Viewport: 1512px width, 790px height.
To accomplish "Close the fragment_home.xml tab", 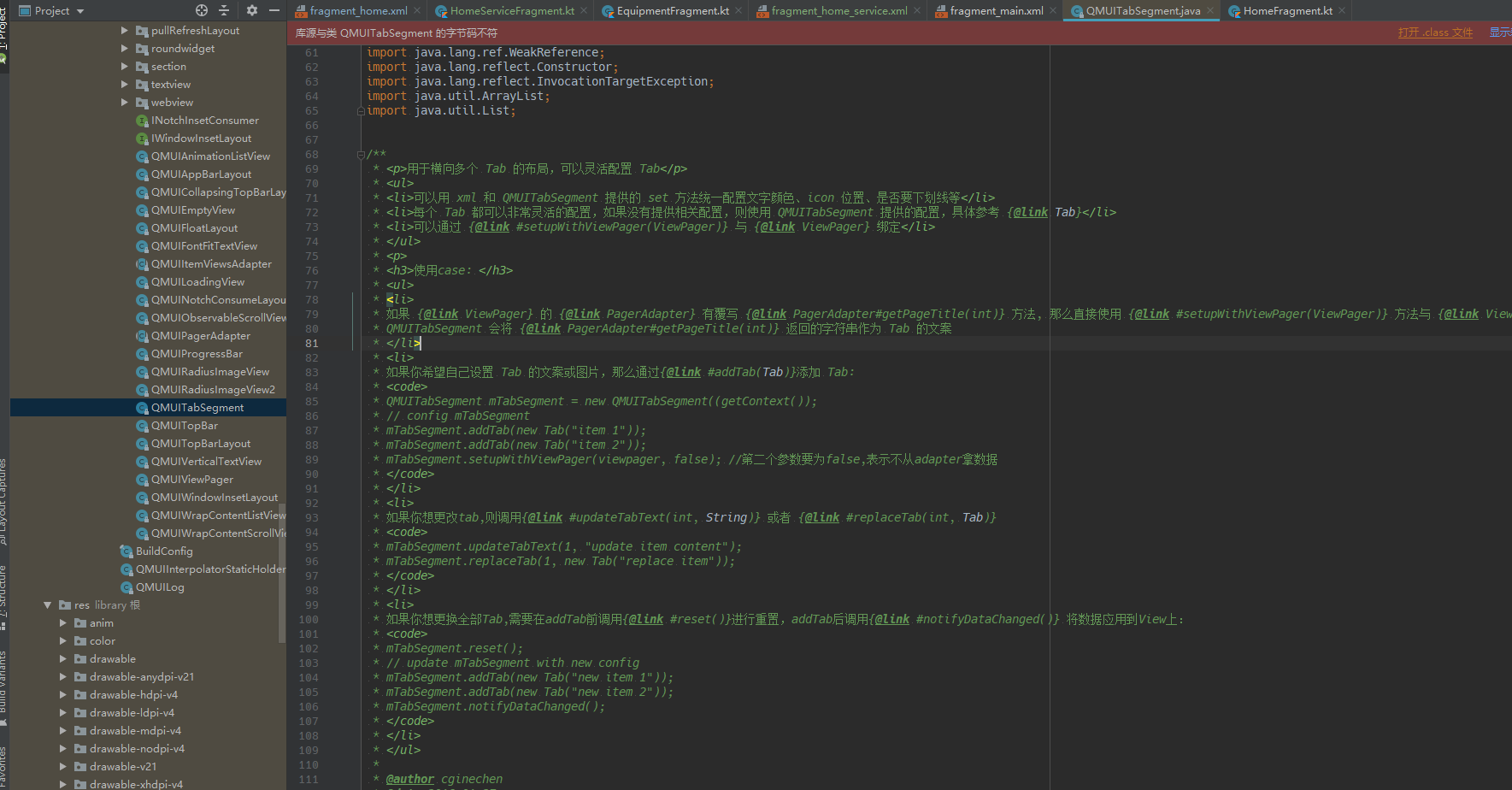I will click(x=416, y=11).
